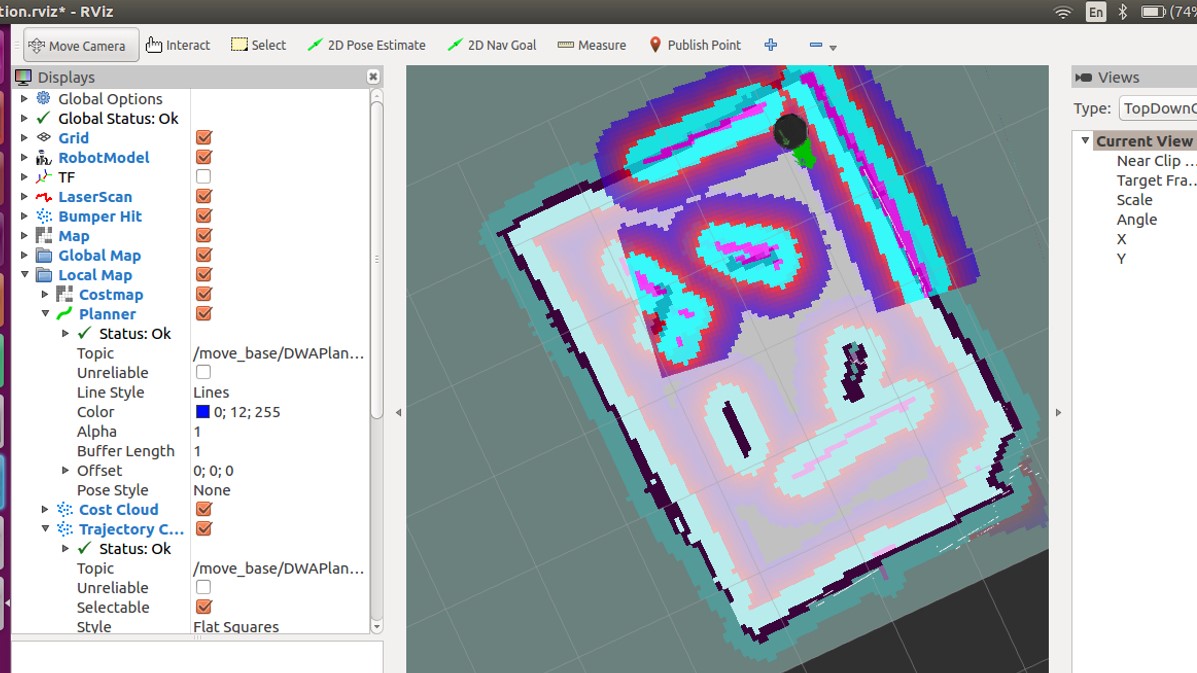Click the Publish Point tool
The image size is (1197, 673).
point(694,45)
